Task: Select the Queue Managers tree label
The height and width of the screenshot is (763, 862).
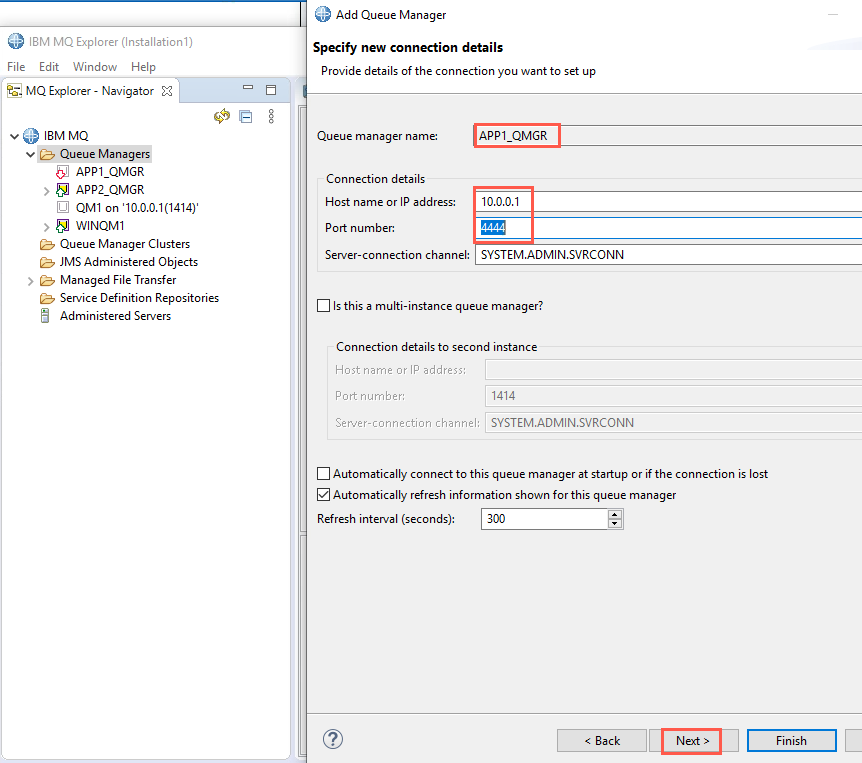Action: click(x=105, y=154)
